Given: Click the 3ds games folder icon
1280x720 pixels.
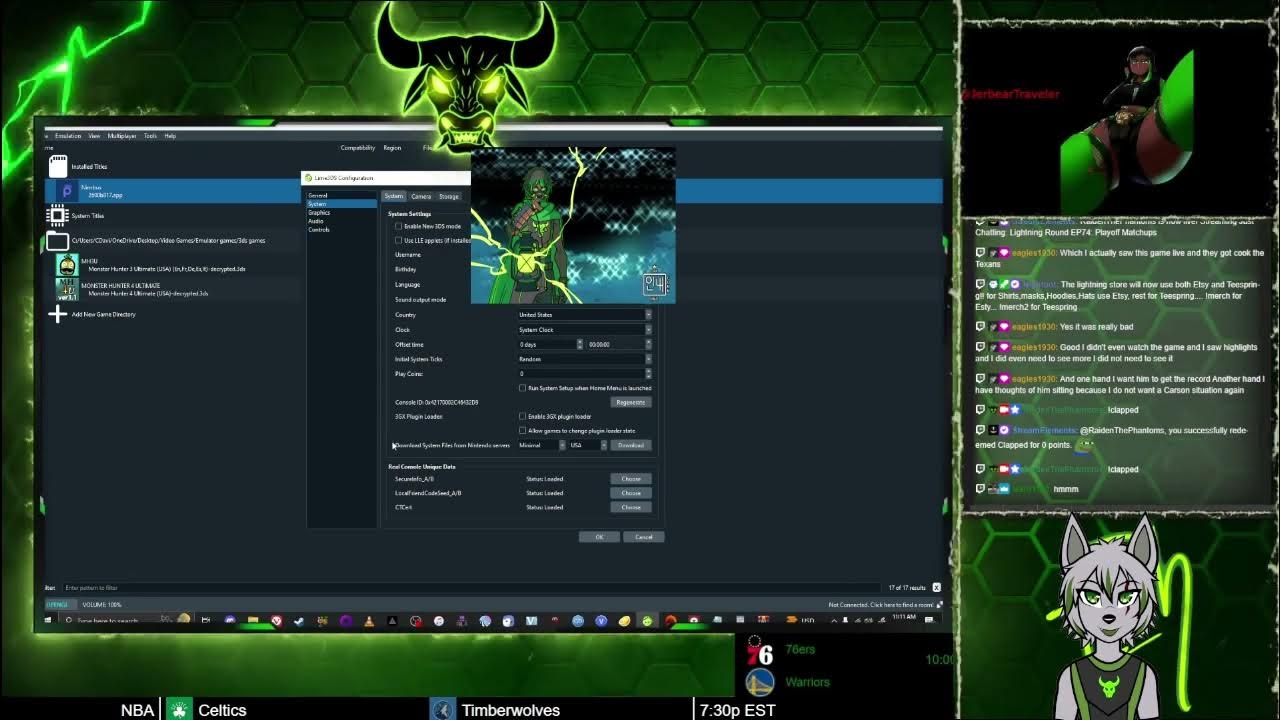Looking at the screenshot, I should 57,241.
